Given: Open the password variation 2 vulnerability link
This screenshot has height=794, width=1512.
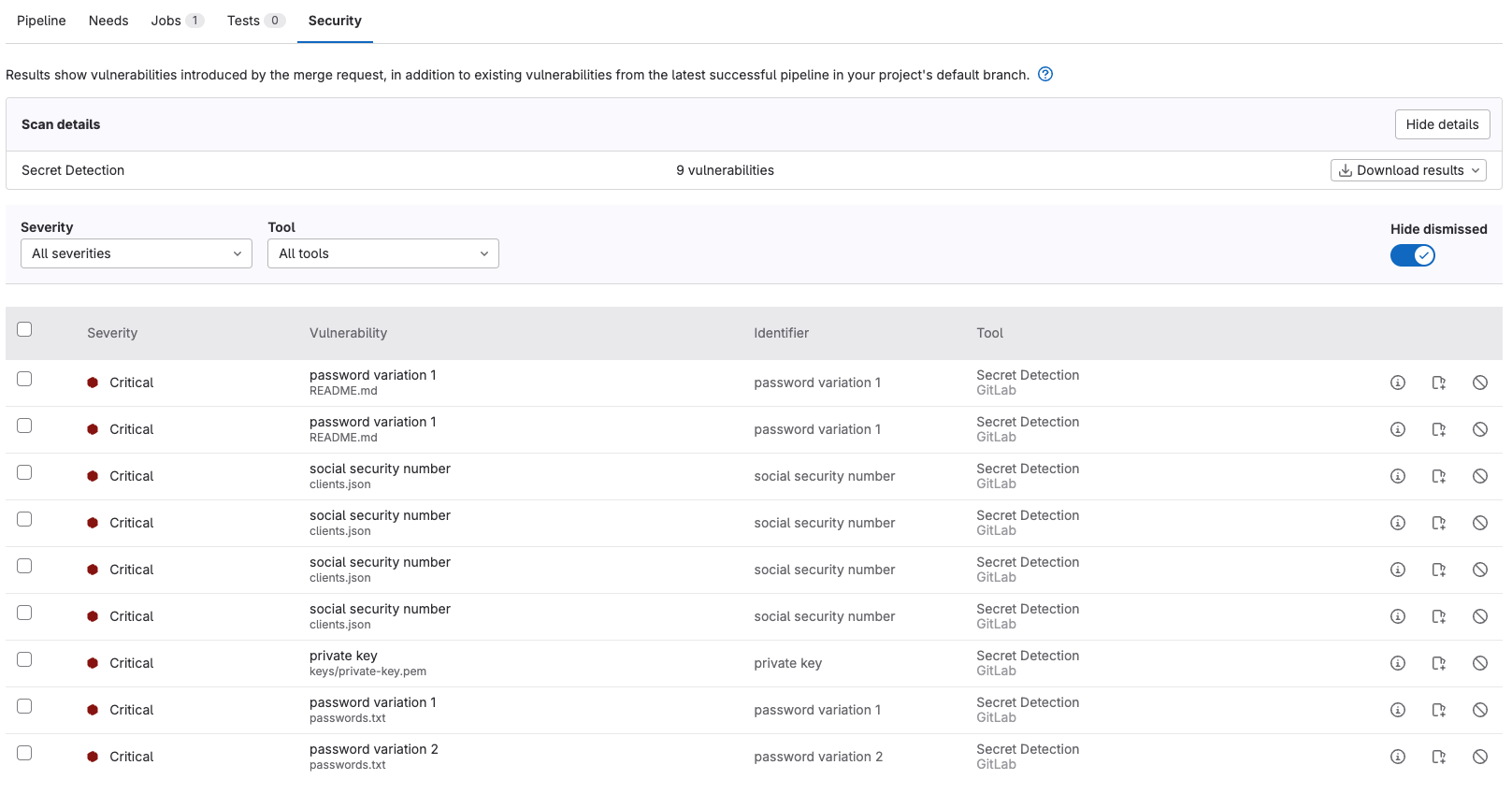Looking at the screenshot, I should (374, 749).
